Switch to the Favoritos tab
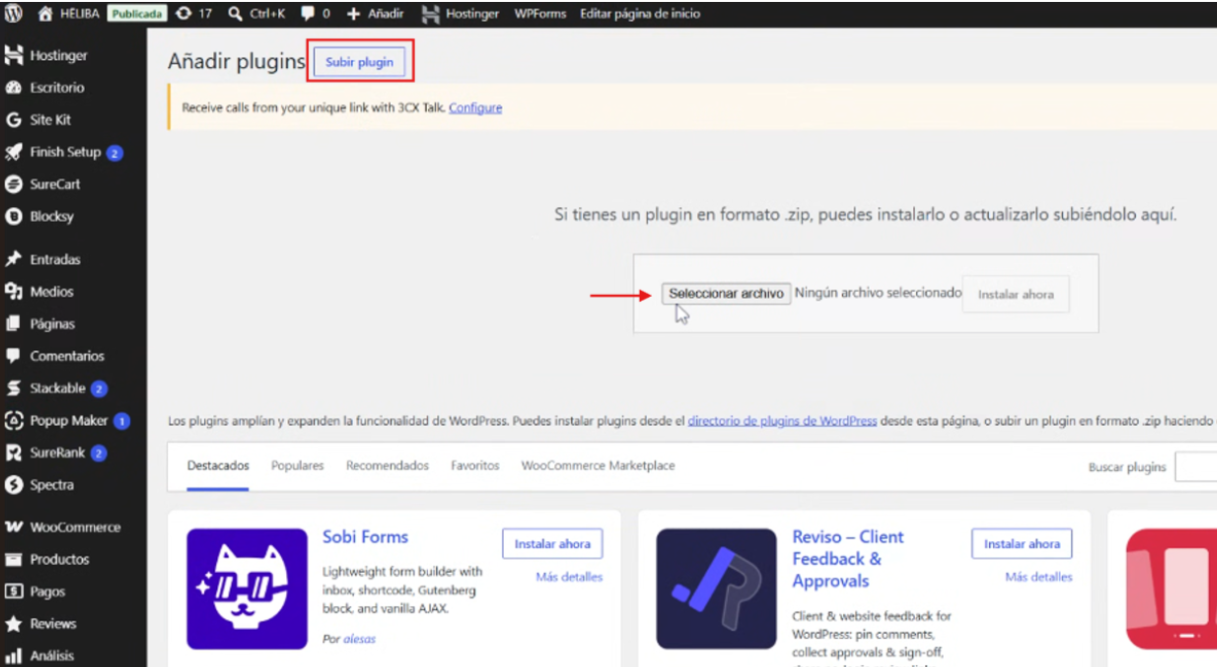Image resolution: width=1217 pixels, height=667 pixels. click(475, 466)
